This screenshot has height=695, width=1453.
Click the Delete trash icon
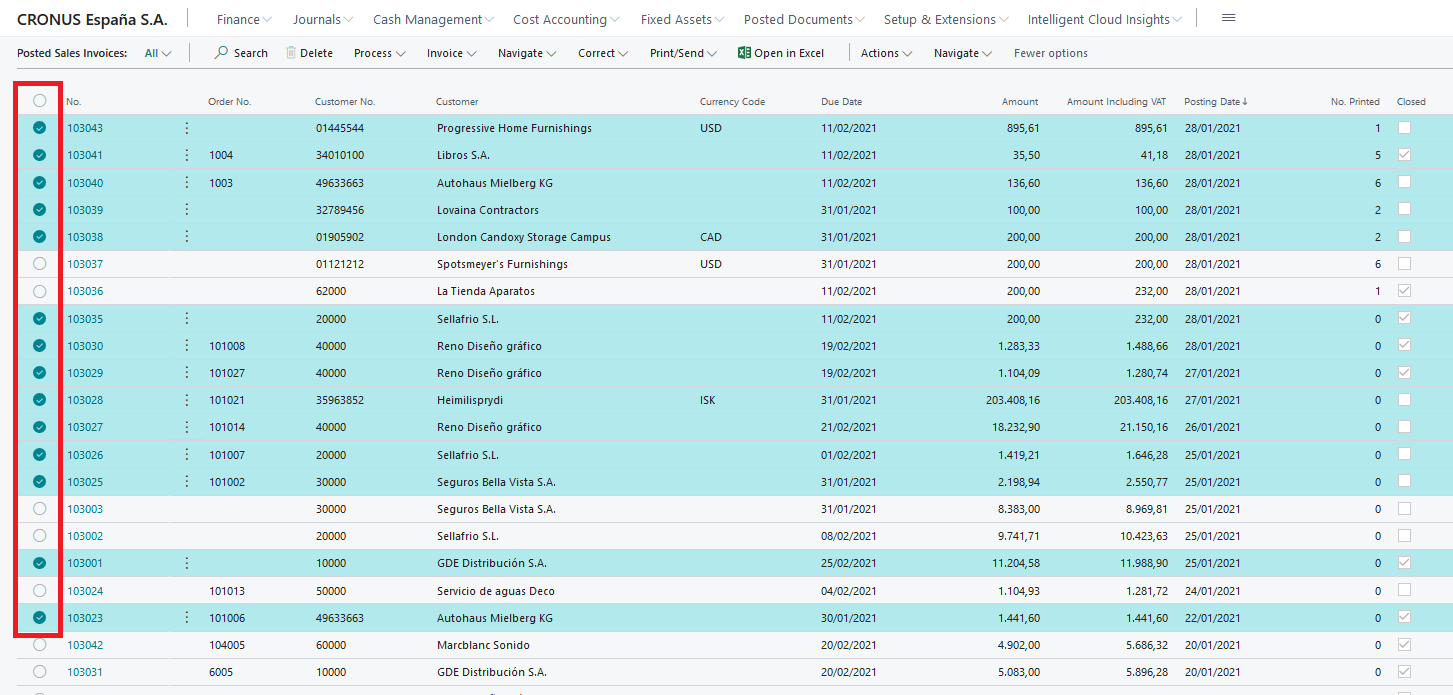point(291,53)
